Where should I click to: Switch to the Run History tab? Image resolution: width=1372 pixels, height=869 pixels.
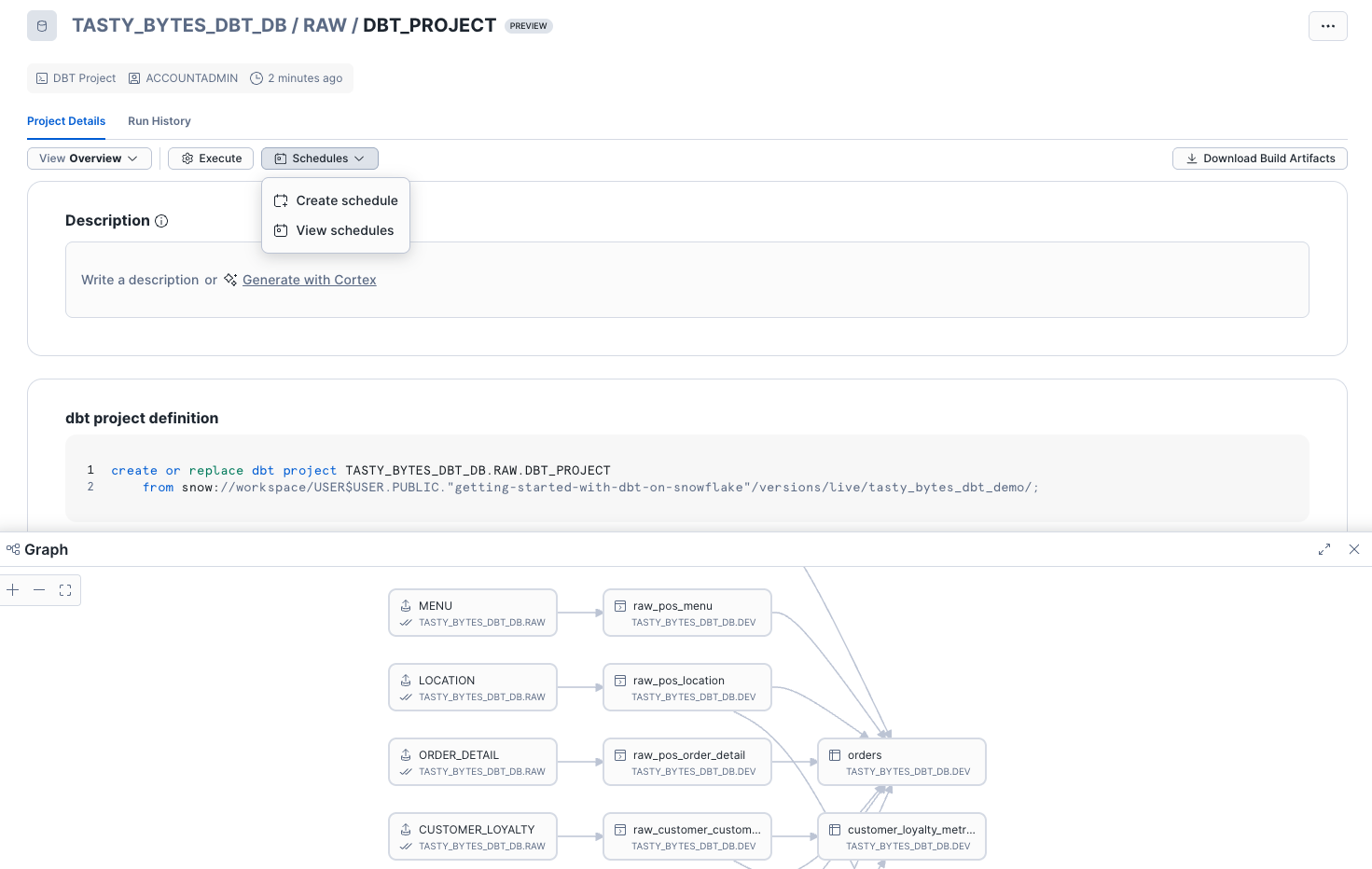(159, 121)
